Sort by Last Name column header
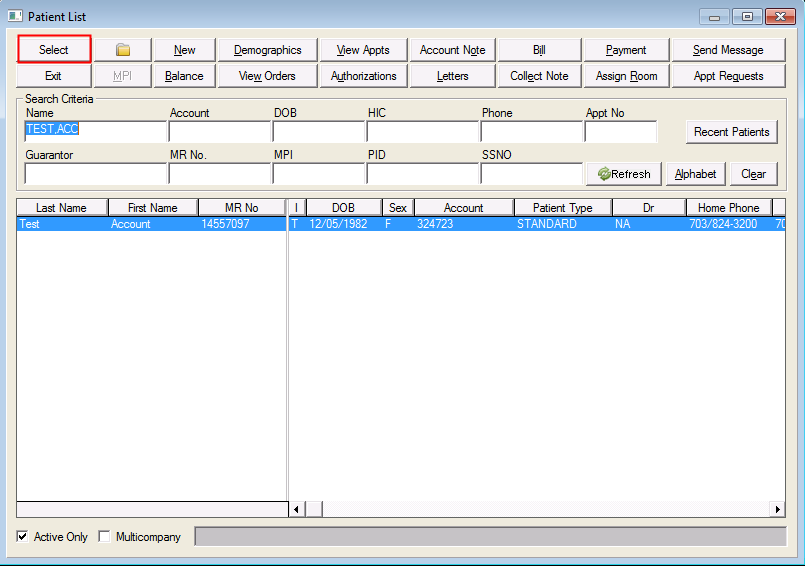Screen dimensions: 805x566 (61, 208)
